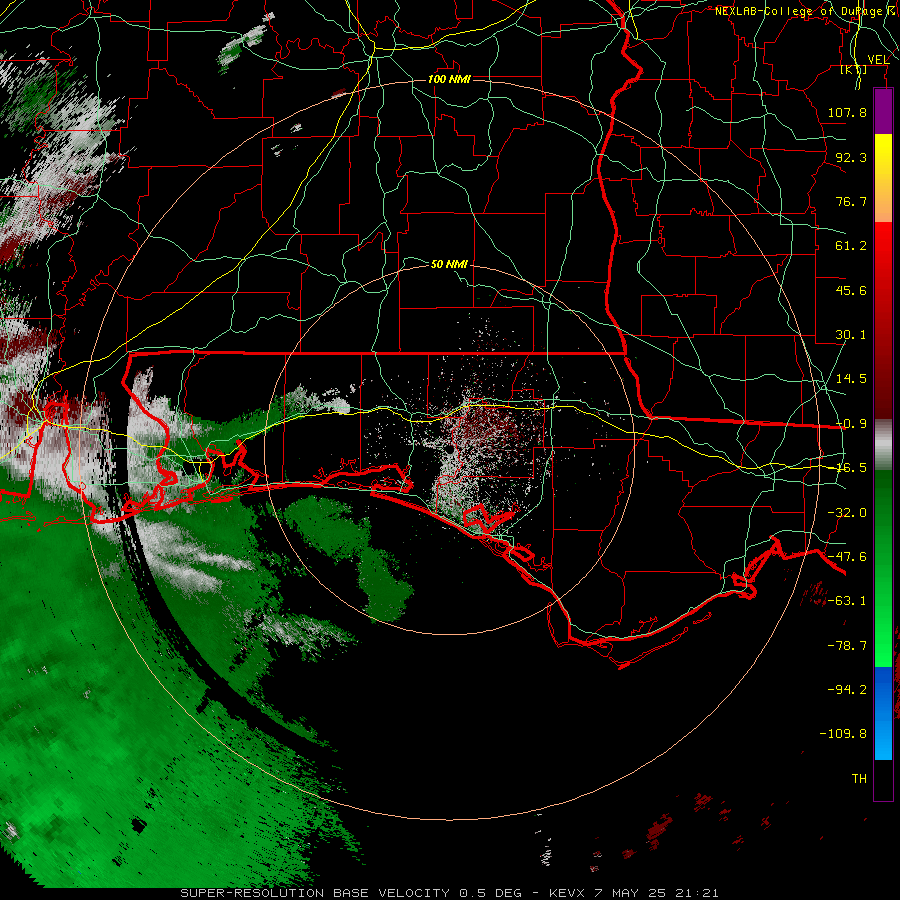Viewport: 900px width, 900px height.
Task: Click the gray-white near-zero color bar segment
Action: [883, 444]
